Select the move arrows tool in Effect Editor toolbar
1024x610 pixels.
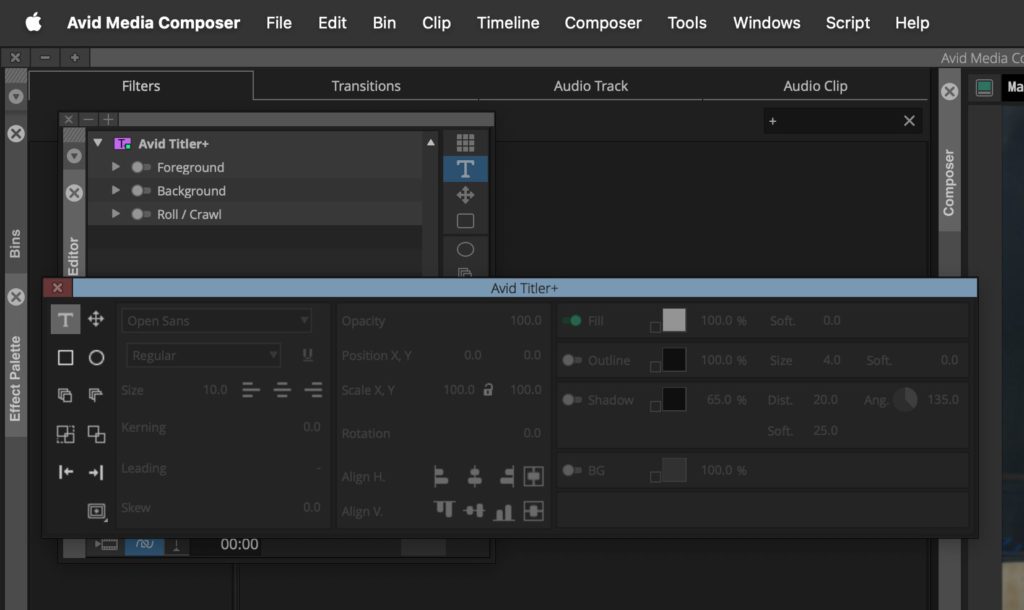[x=466, y=195]
